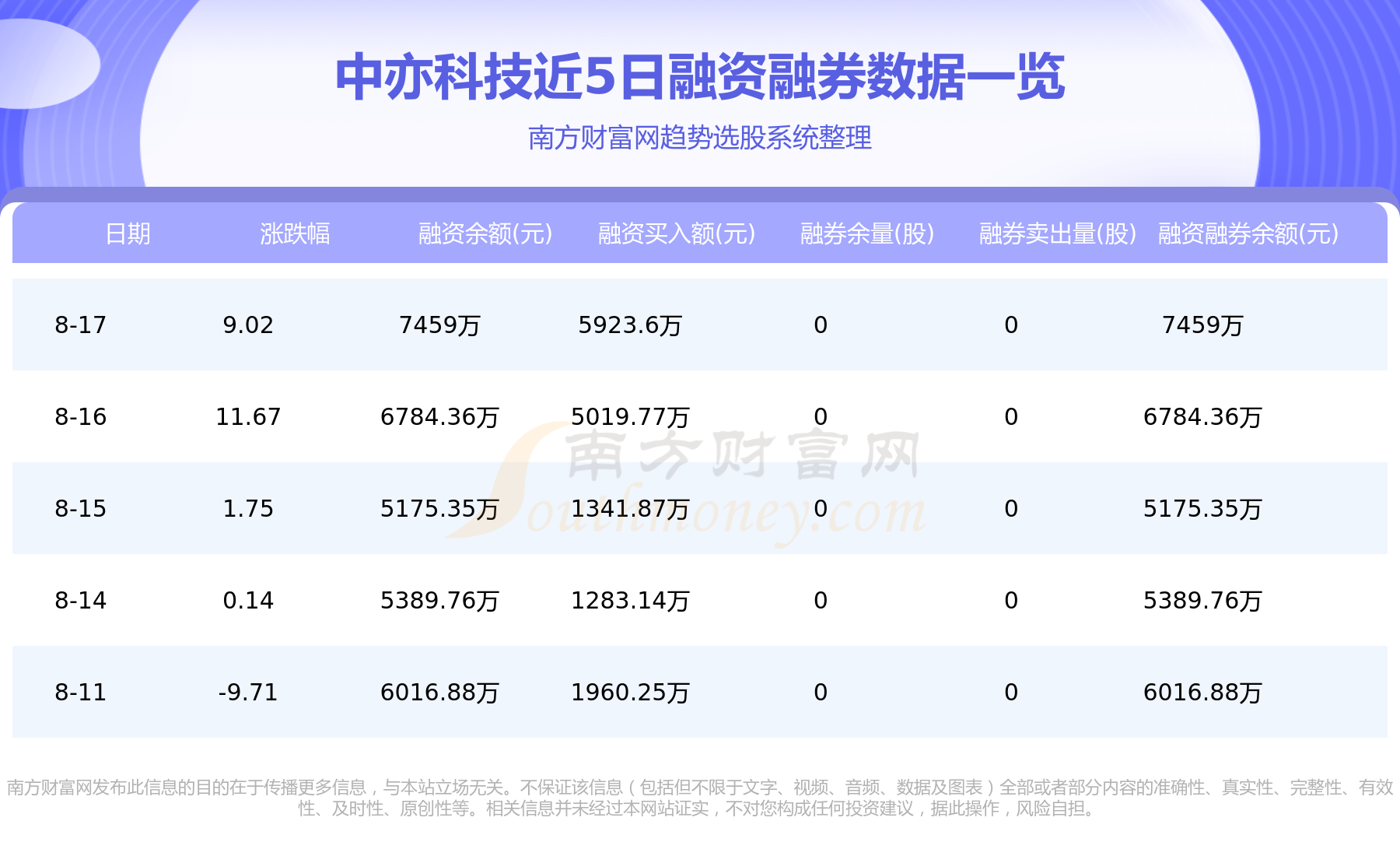Image resolution: width=1400 pixels, height=842 pixels.
Task: Click the buy amount 5923.6万
Action: click(630, 325)
